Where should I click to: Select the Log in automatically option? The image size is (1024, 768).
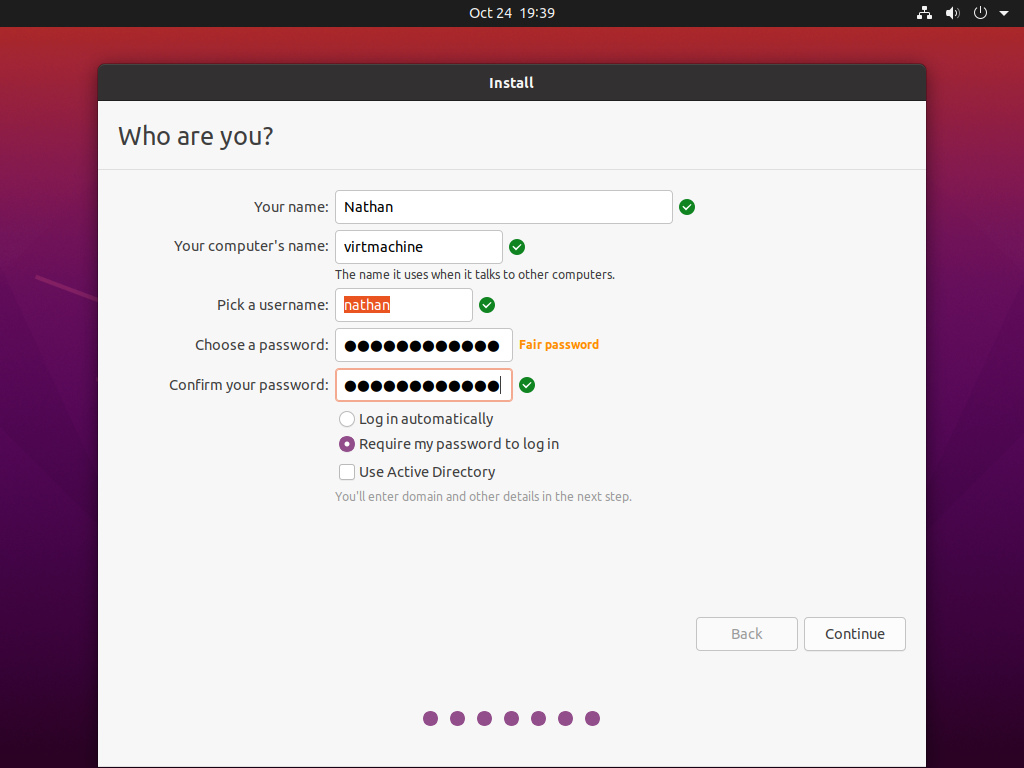[346, 419]
